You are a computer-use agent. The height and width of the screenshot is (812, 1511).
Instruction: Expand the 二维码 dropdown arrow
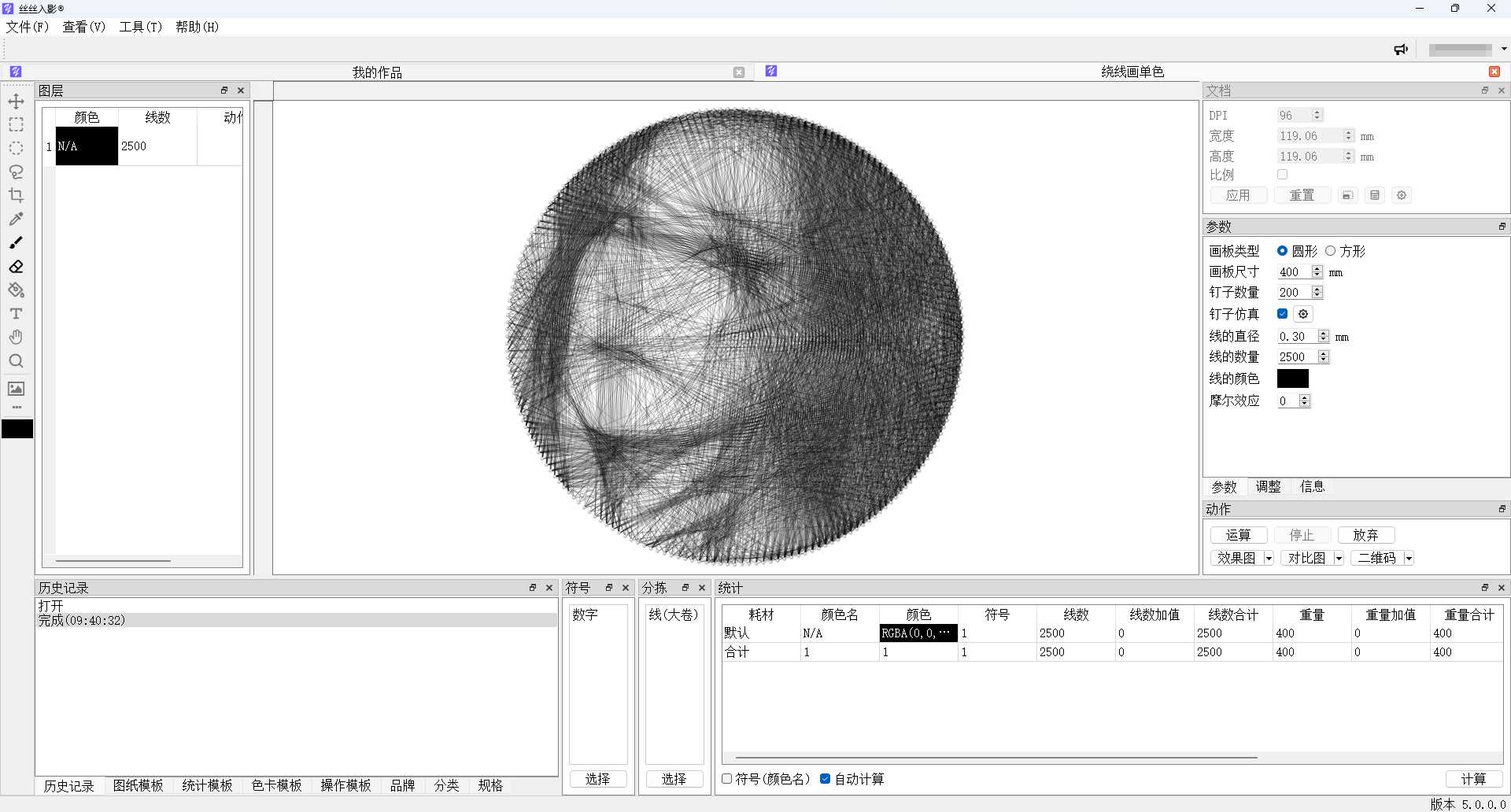pyautogui.click(x=1409, y=558)
